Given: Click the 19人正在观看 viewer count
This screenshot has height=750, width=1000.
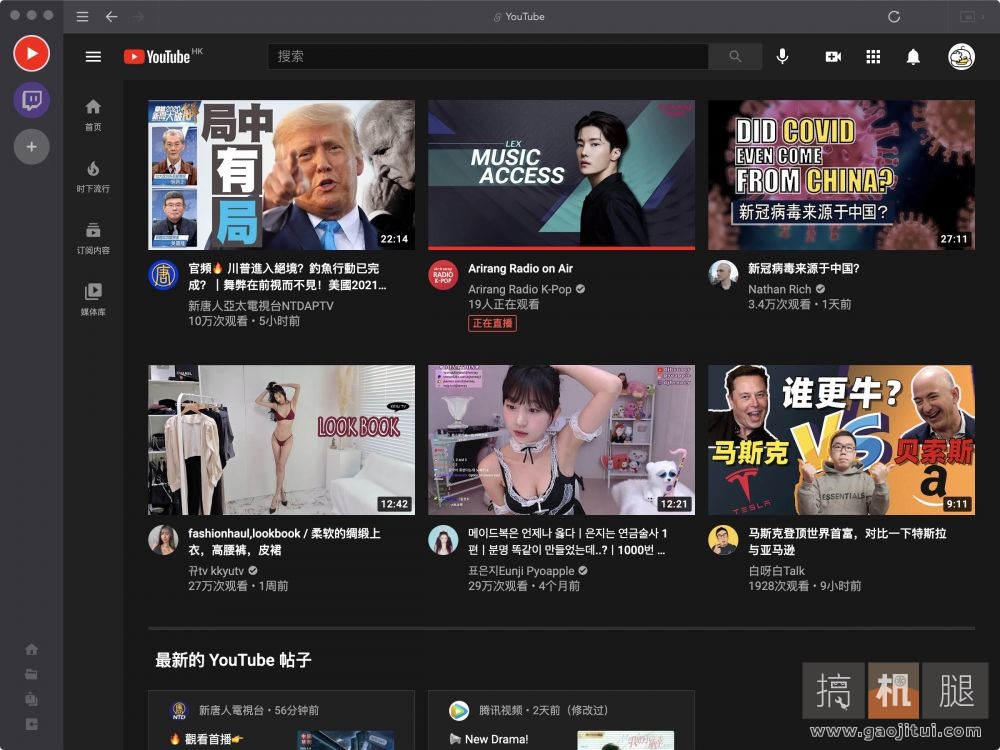Looking at the screenshot, I should pyautogui.click(x=504, y=305).
